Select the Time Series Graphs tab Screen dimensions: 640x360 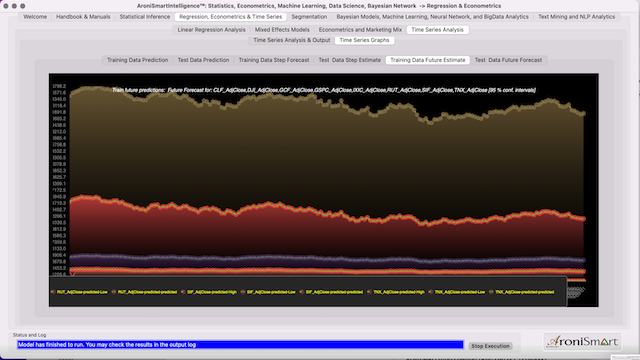(364, 40)
